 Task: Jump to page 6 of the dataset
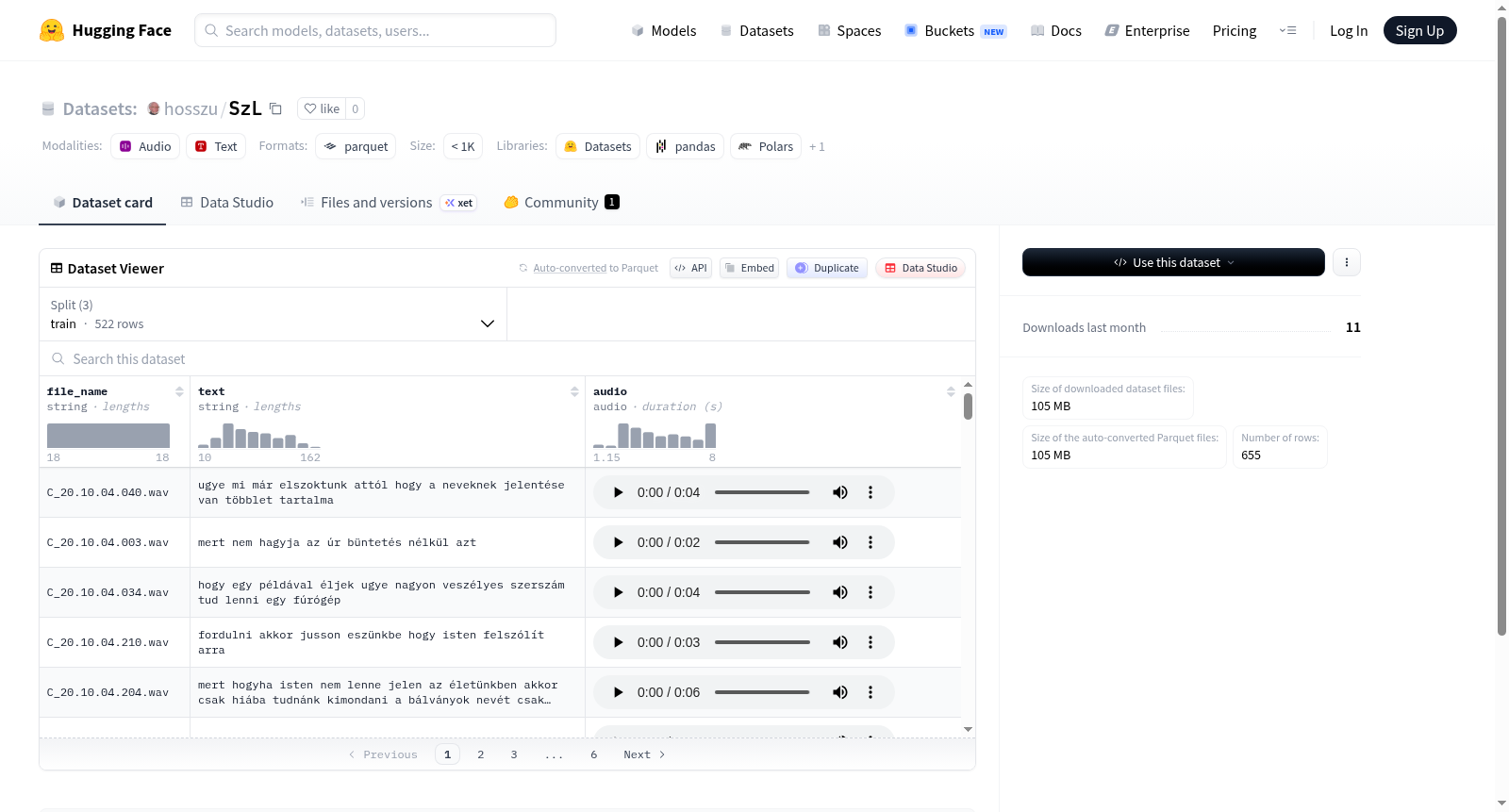point(594,754)
